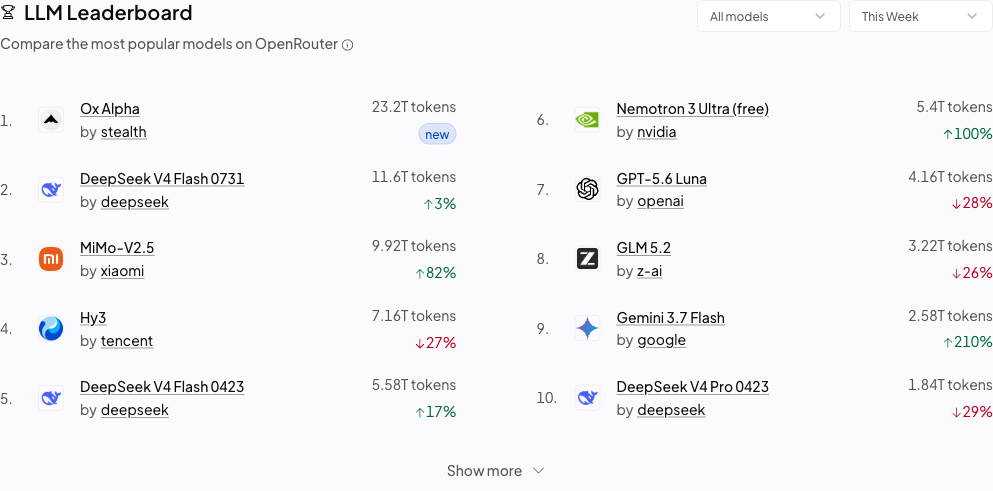Click the ↑100% change for Nemotron 3 Ultra
Viewport: 993px width, 491px height.
[968, 134]
